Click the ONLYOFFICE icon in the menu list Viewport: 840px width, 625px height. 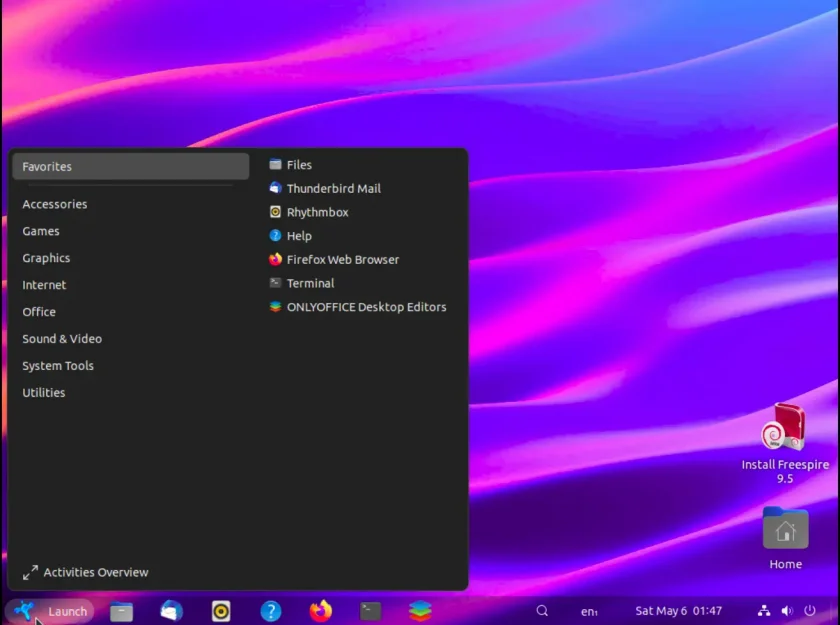tap(275, 307)
